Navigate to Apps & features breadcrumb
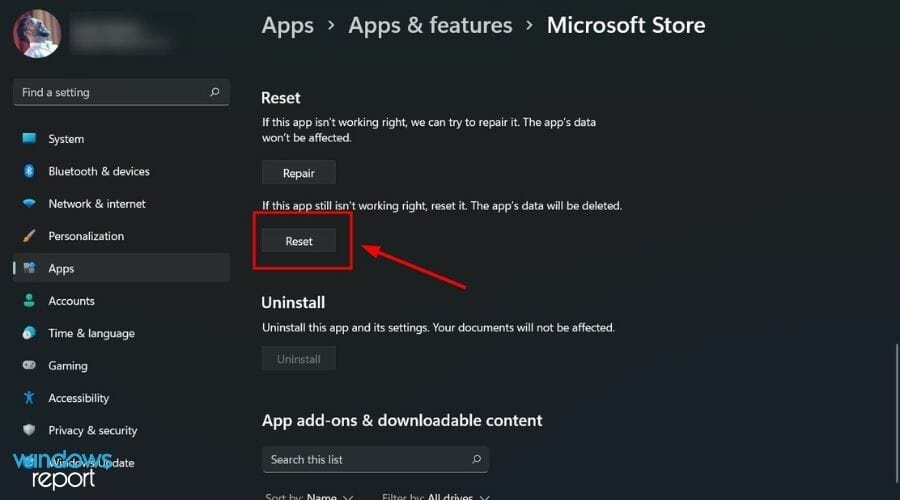Viewport: 900px width, 500px height. (430, 25)
